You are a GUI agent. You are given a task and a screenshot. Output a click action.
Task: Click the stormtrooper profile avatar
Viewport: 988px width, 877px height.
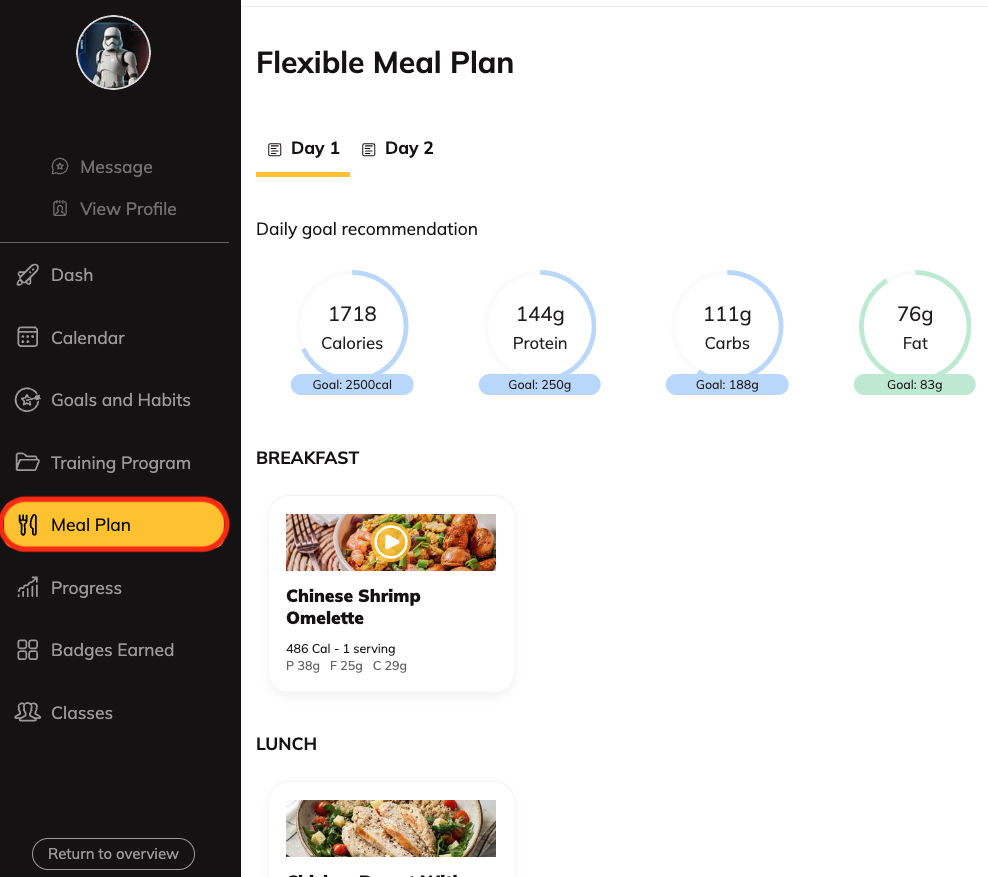tap(113, 52)
